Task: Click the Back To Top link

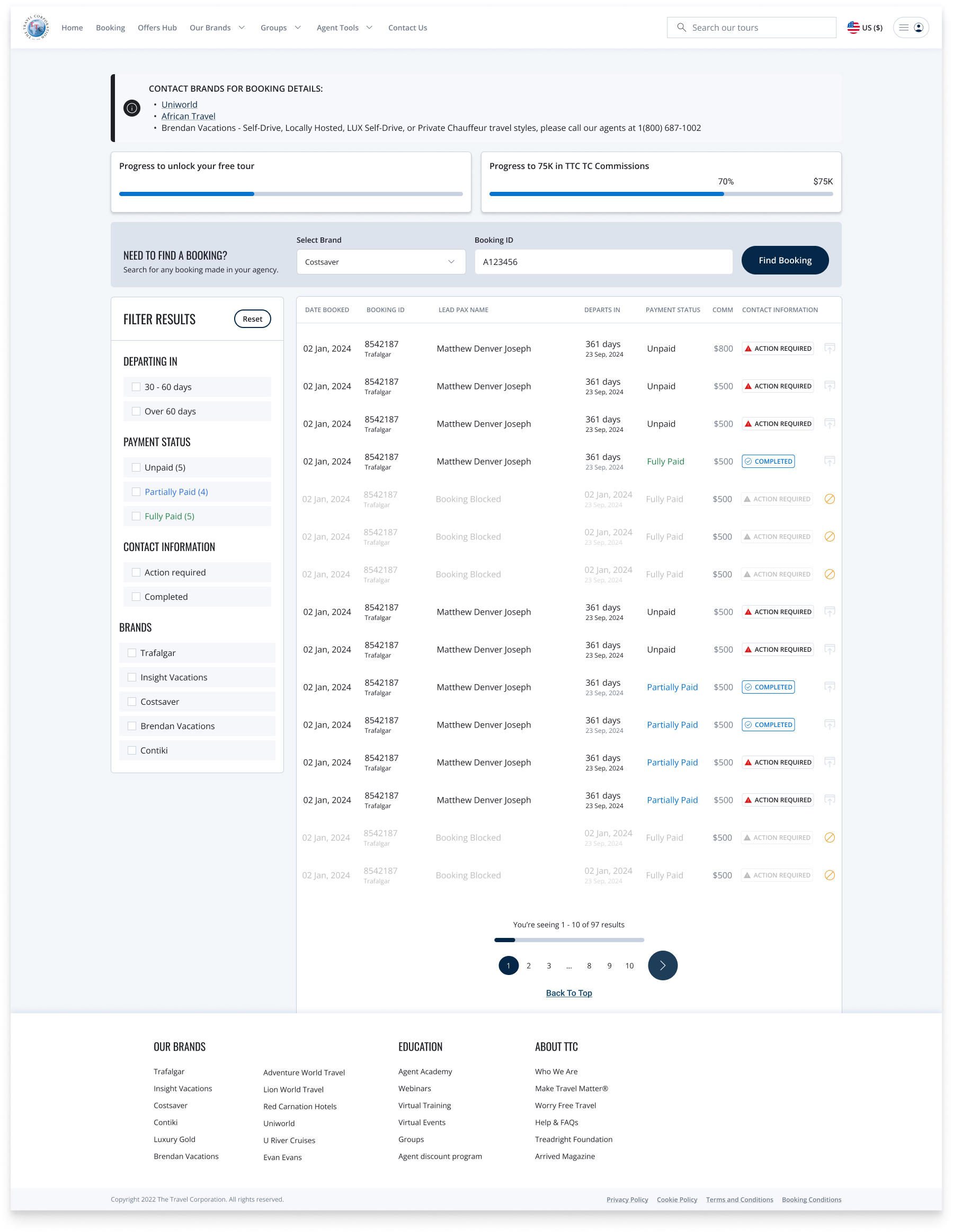Action: [x=568, y=993]
